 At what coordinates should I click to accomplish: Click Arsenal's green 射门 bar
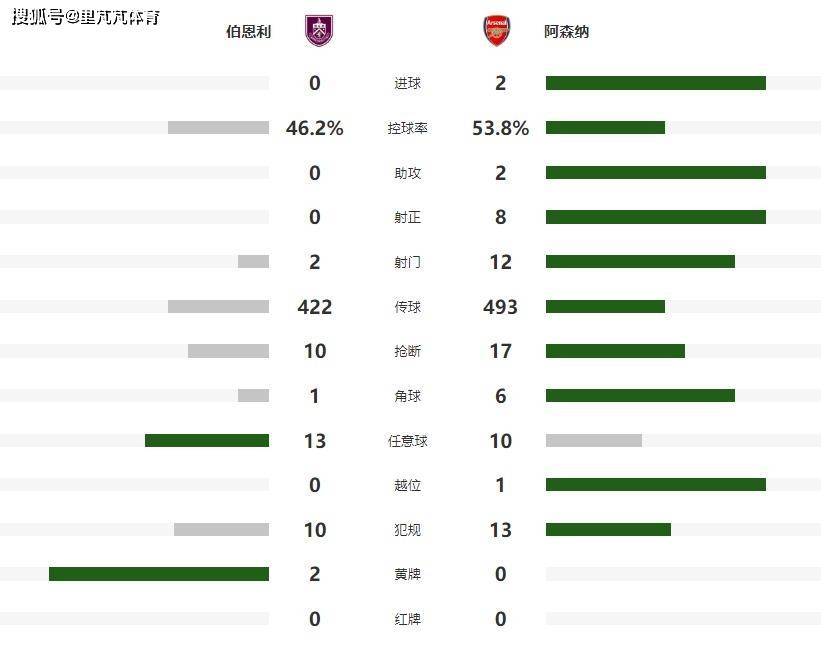[x=640, y=261]
